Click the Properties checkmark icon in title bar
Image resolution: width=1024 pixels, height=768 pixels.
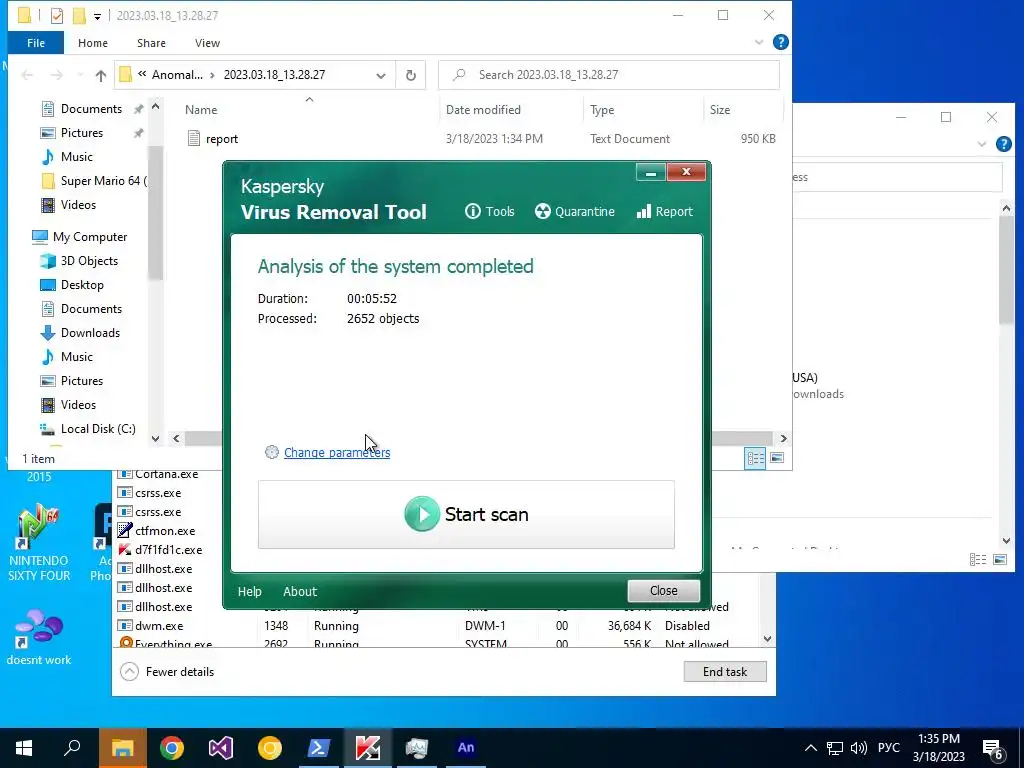(x=57, y=16)
